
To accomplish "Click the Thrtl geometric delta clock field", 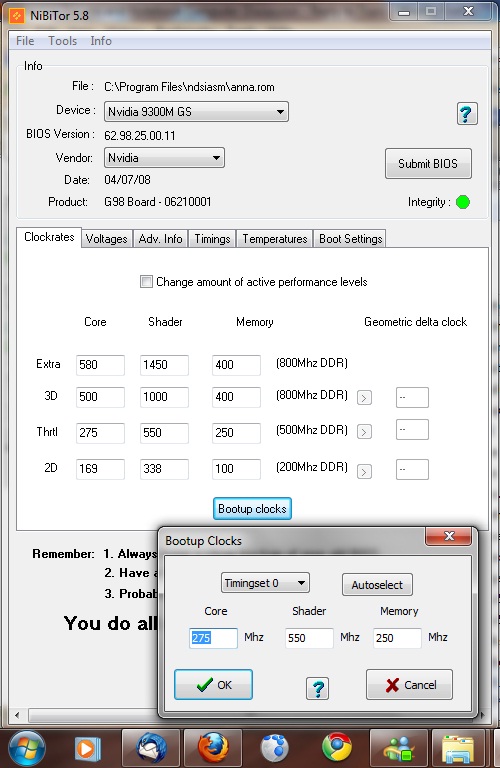I will [412, 430].
